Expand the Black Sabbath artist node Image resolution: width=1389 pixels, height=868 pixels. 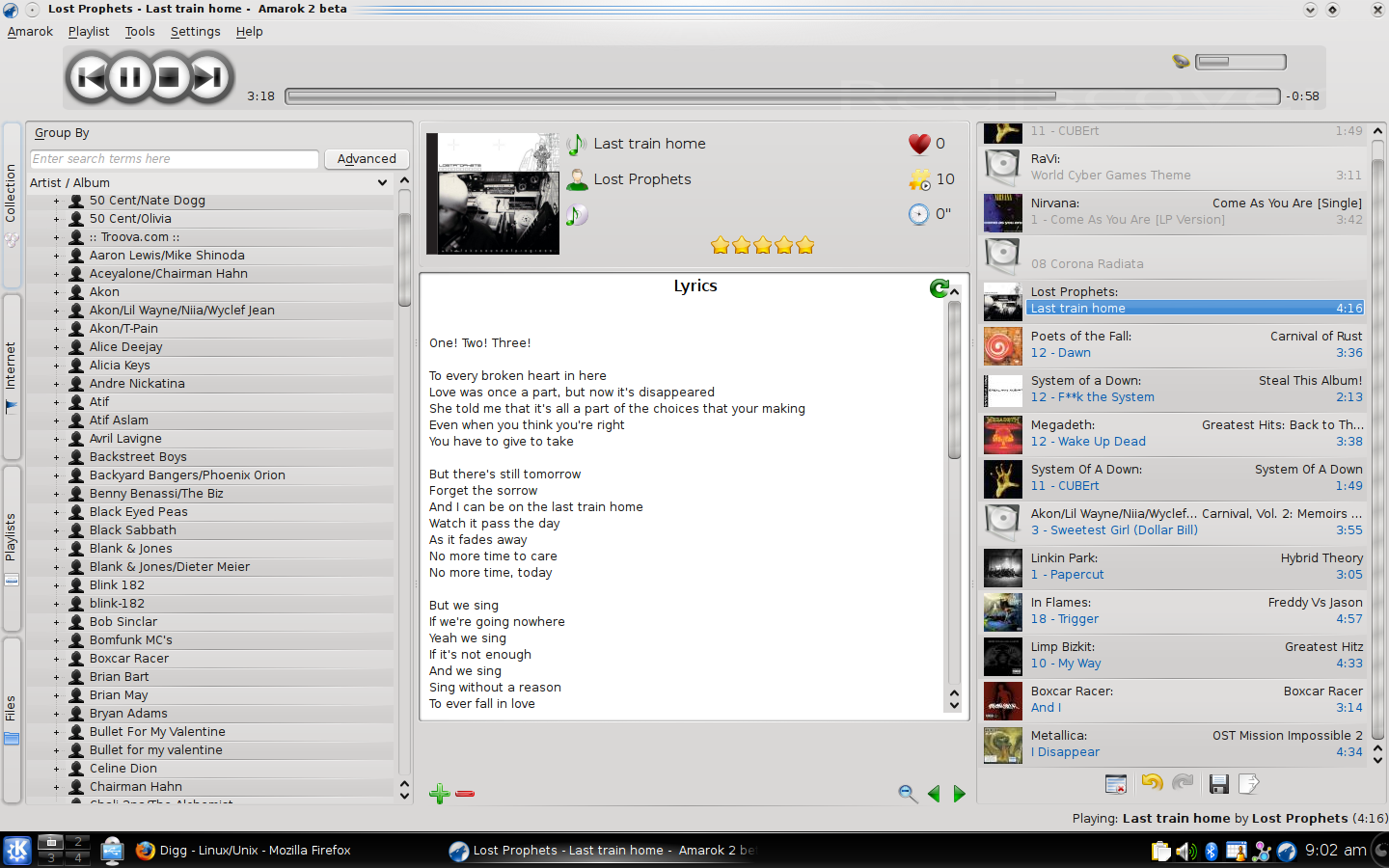[56, 530]
